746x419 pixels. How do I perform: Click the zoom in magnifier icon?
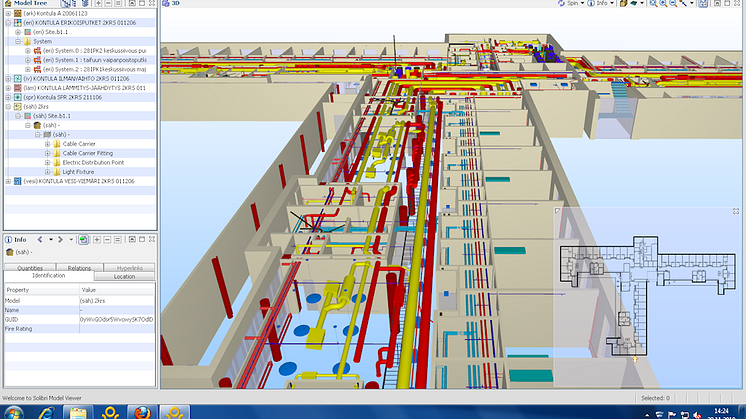coord(663,3)
